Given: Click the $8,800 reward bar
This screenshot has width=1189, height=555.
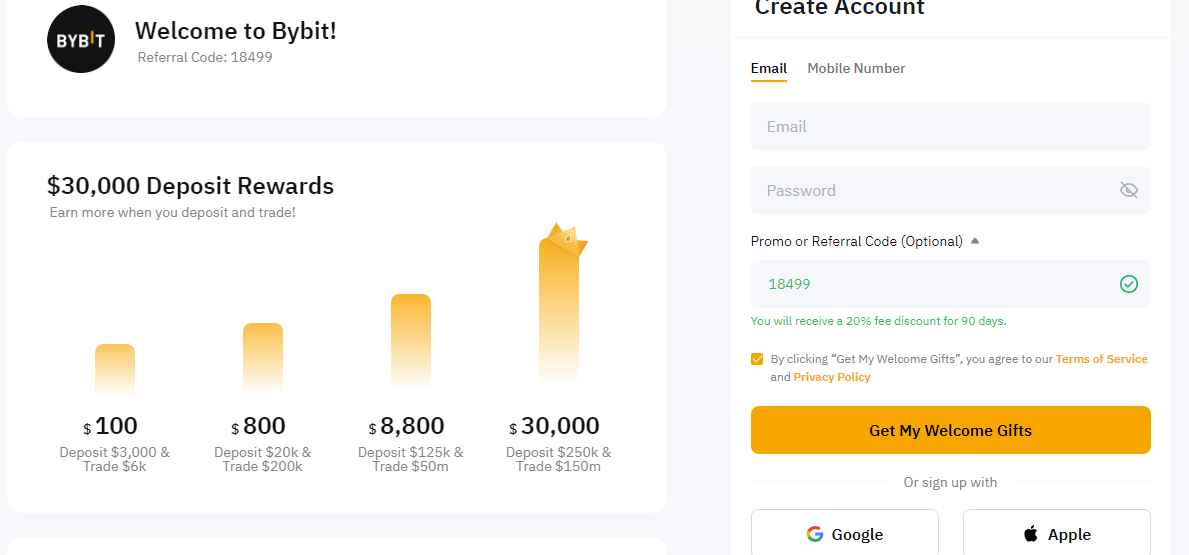Looking at the screenshot, I should 411,342.
